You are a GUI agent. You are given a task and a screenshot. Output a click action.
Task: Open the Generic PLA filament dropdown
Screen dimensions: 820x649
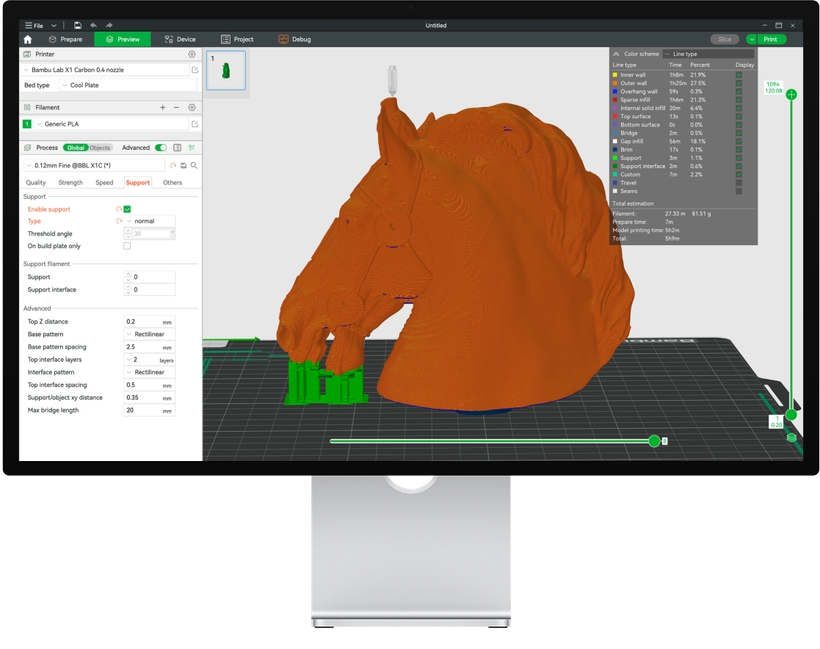(112, 124)
